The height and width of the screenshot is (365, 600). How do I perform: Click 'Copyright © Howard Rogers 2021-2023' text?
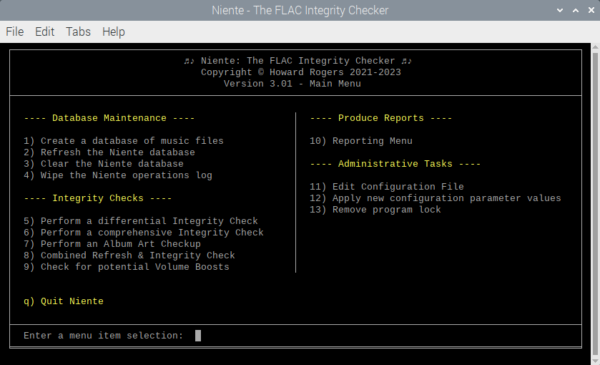pos(301,72)
